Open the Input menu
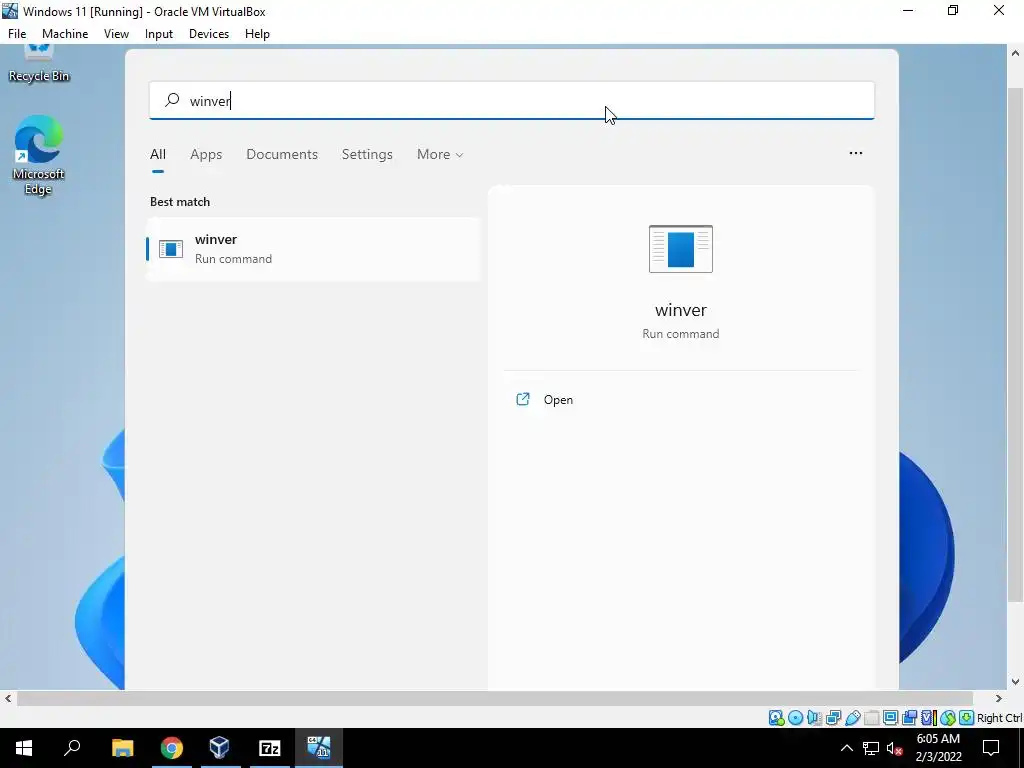This screenshot has height=768, width=1024. 159,34
